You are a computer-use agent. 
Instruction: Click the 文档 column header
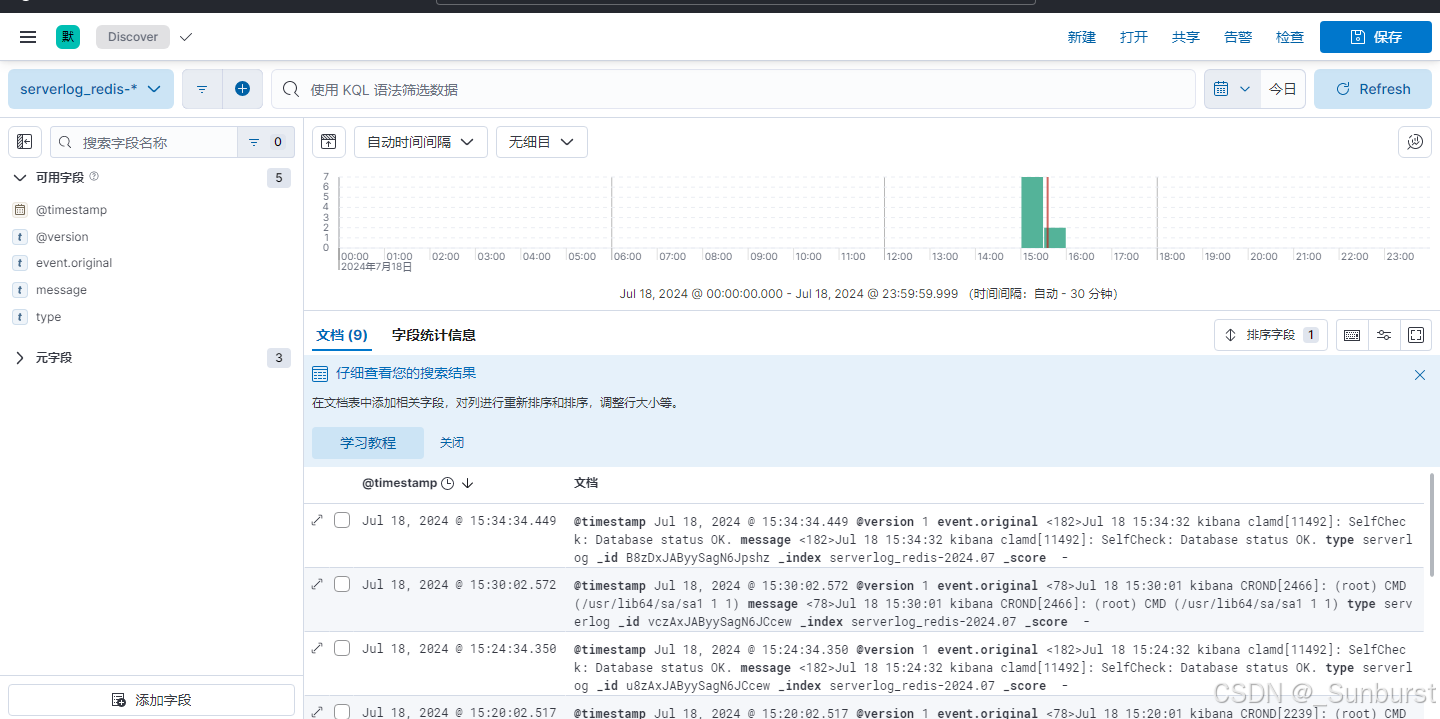click(x=585, y=483)
